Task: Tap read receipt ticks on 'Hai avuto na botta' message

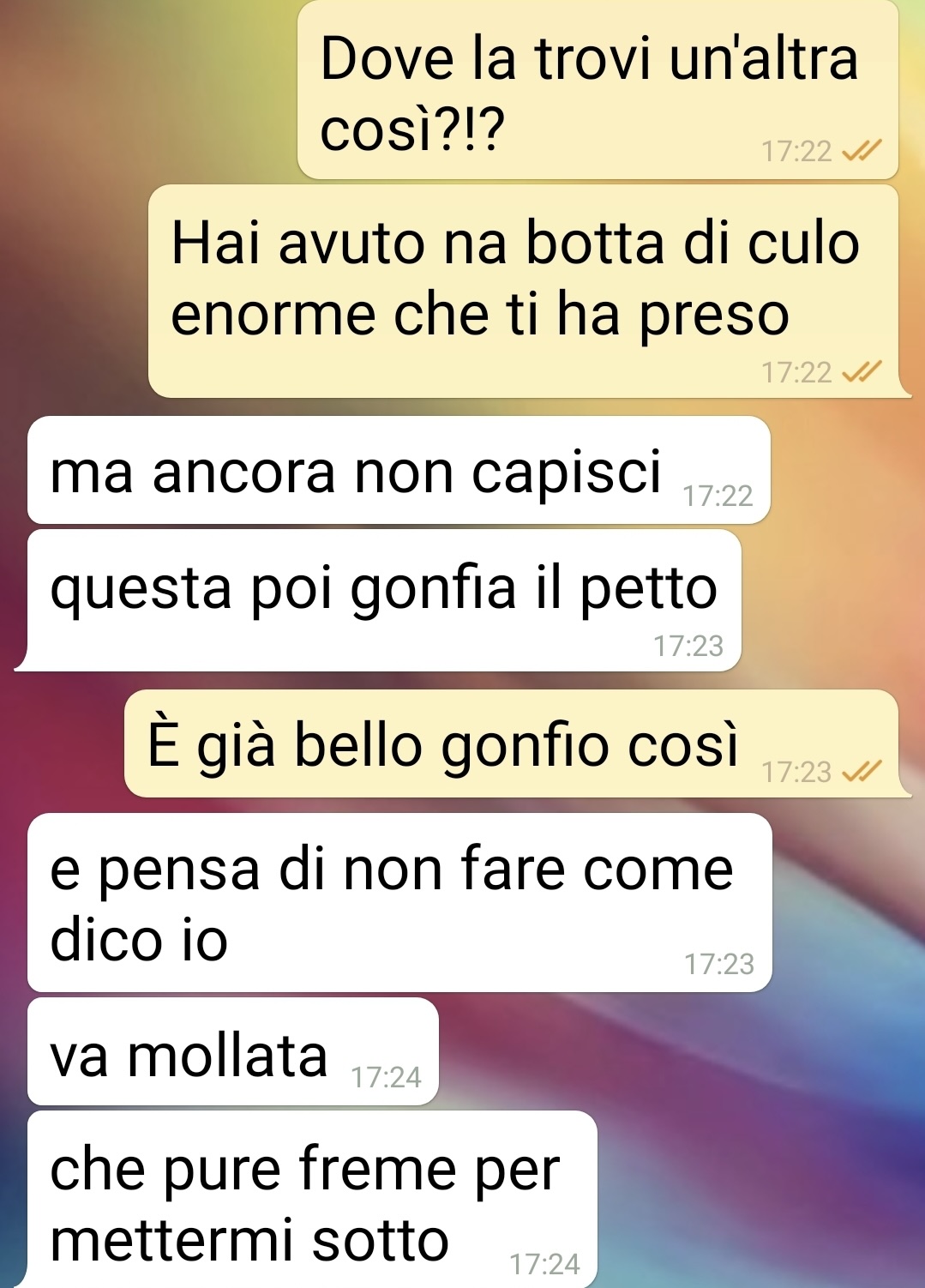Action: (x=861, y=372)
